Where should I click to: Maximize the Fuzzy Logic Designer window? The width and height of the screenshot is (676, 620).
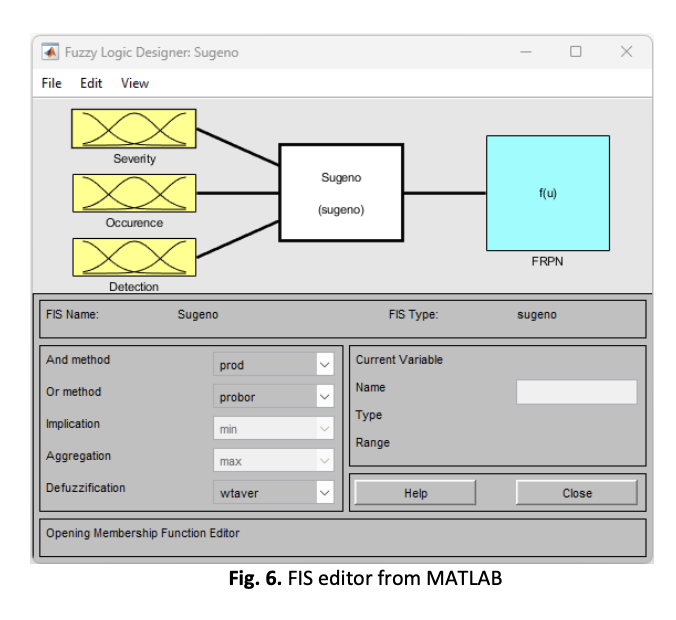click(576, 52)
